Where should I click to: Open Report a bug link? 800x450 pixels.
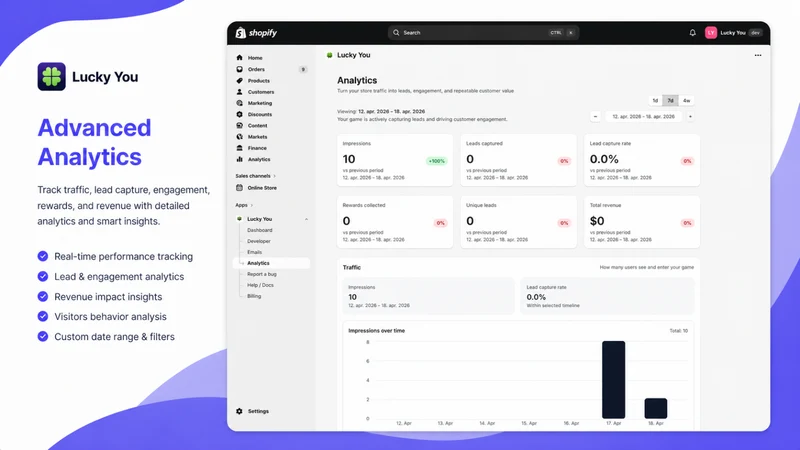pos(262,274)
